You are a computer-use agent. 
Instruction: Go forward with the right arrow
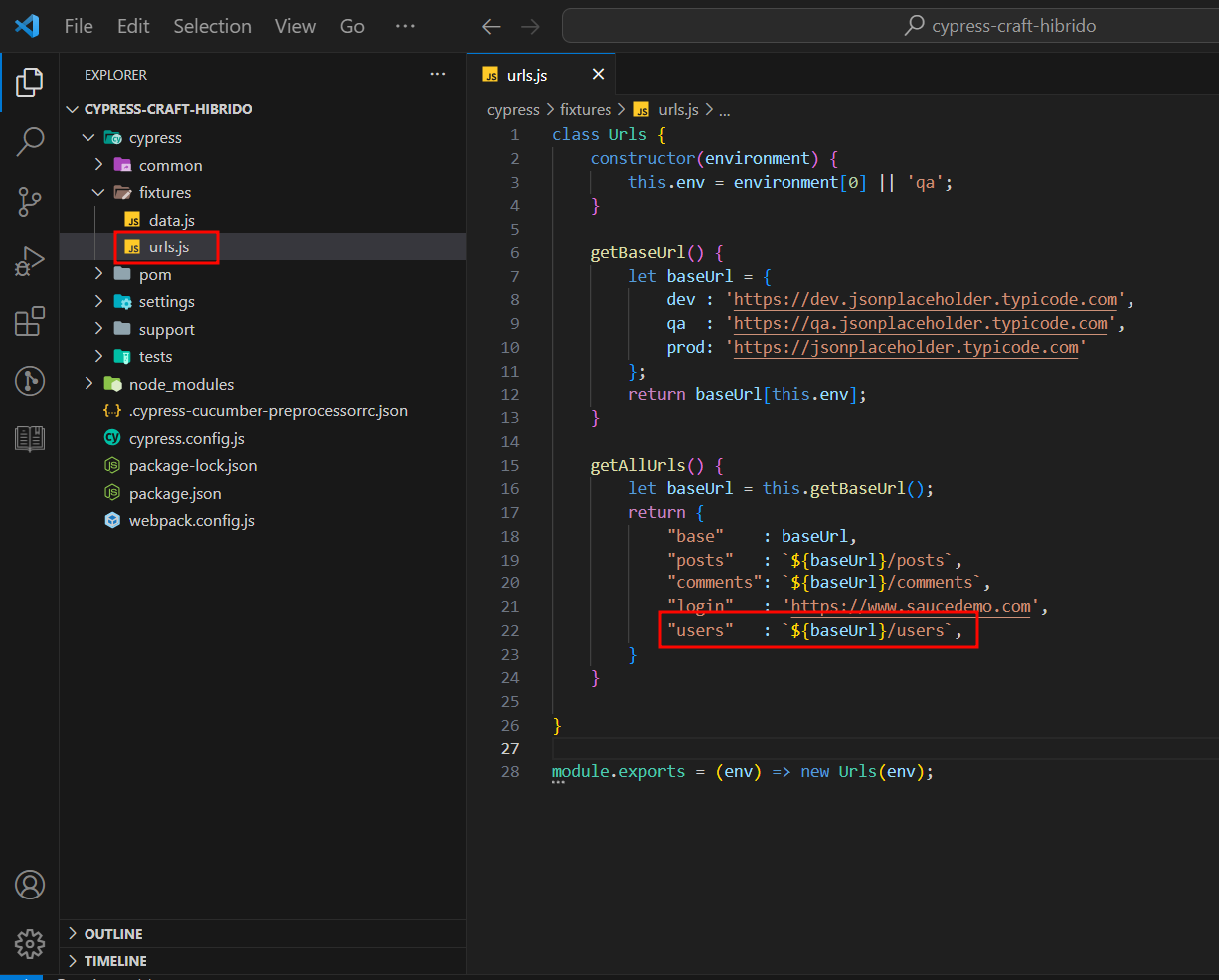pos(531,27)
